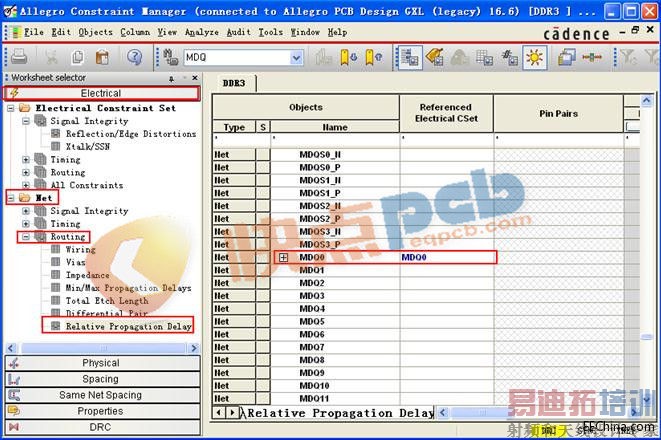Click the grid table toolbar icon

point(484,57)
